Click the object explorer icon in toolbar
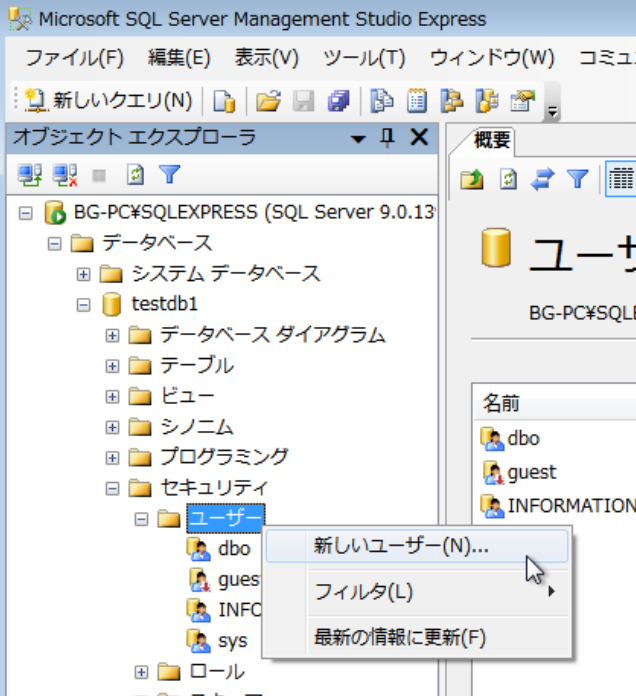The width and height of the screenshot is (636, 696). [452, 101]
